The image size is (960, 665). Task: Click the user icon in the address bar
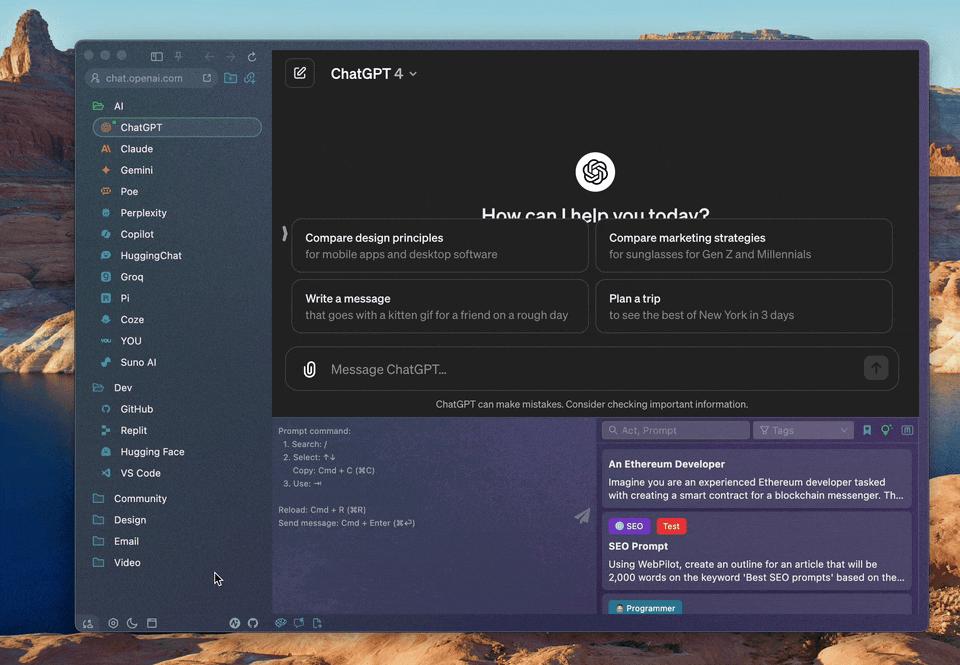(x=95, y=78)
